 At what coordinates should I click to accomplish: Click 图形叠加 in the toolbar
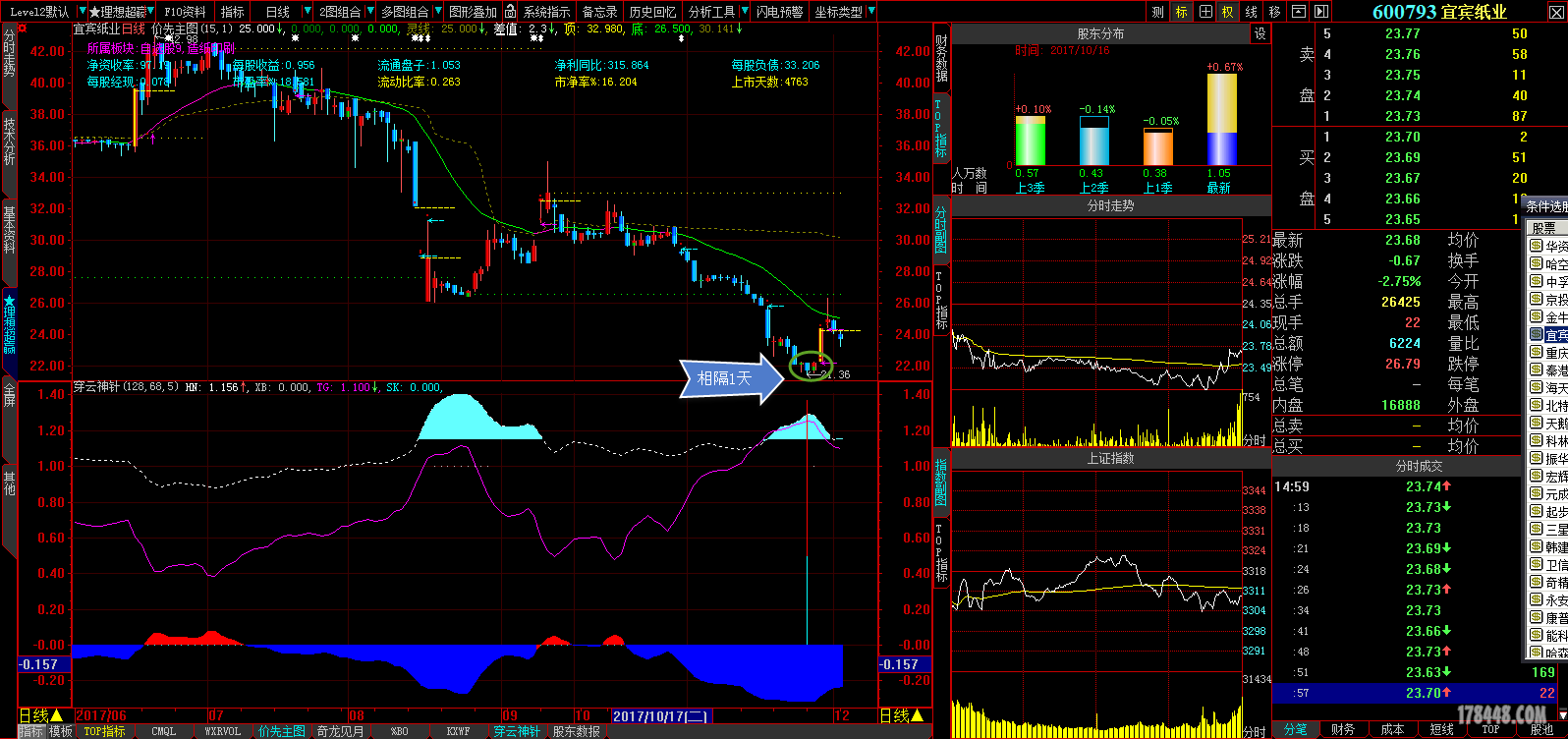click(473, 12)
